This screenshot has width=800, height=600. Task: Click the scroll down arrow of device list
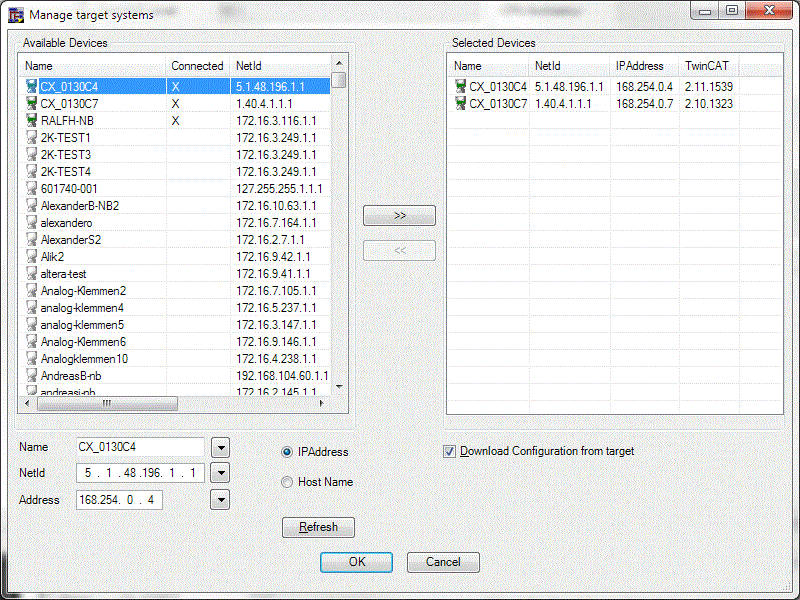pos(339,387)
